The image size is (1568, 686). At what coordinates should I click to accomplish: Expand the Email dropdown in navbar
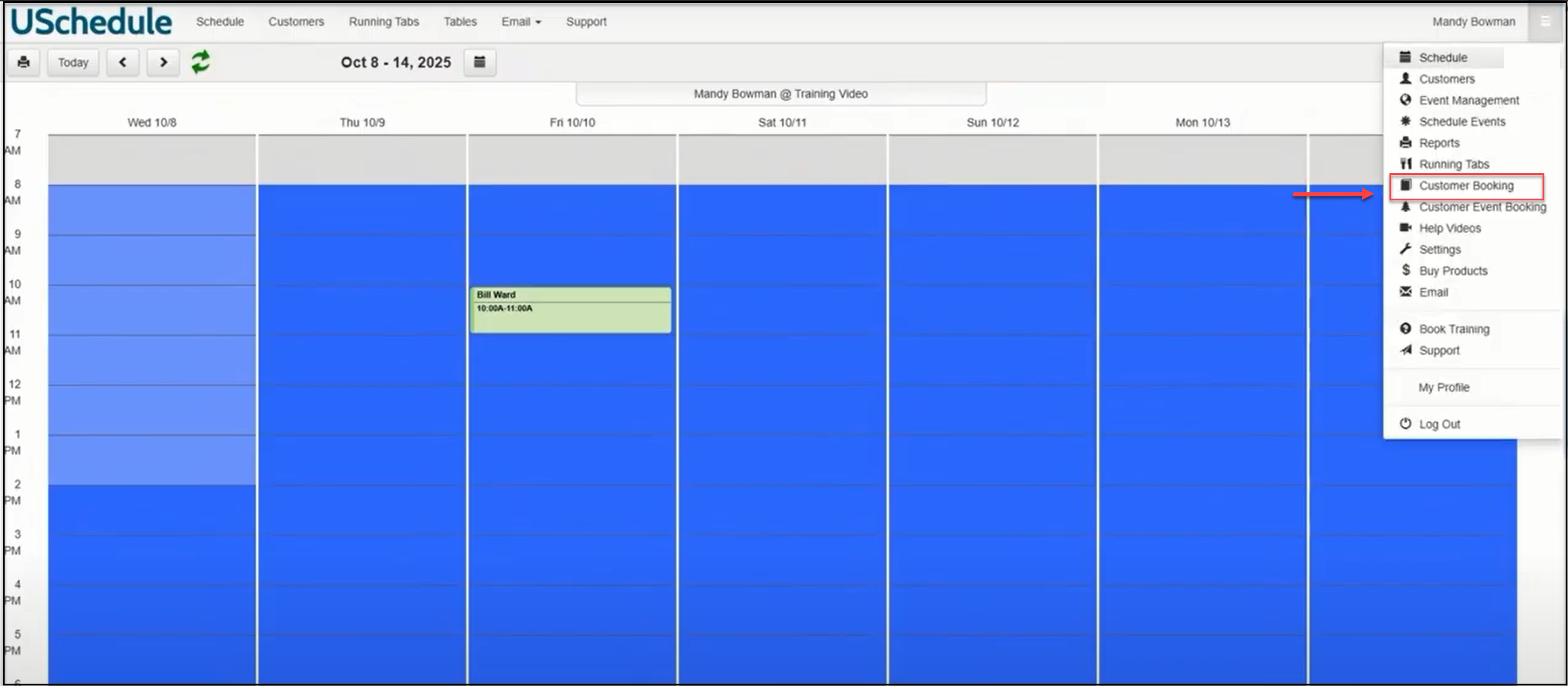coord(521,22)
